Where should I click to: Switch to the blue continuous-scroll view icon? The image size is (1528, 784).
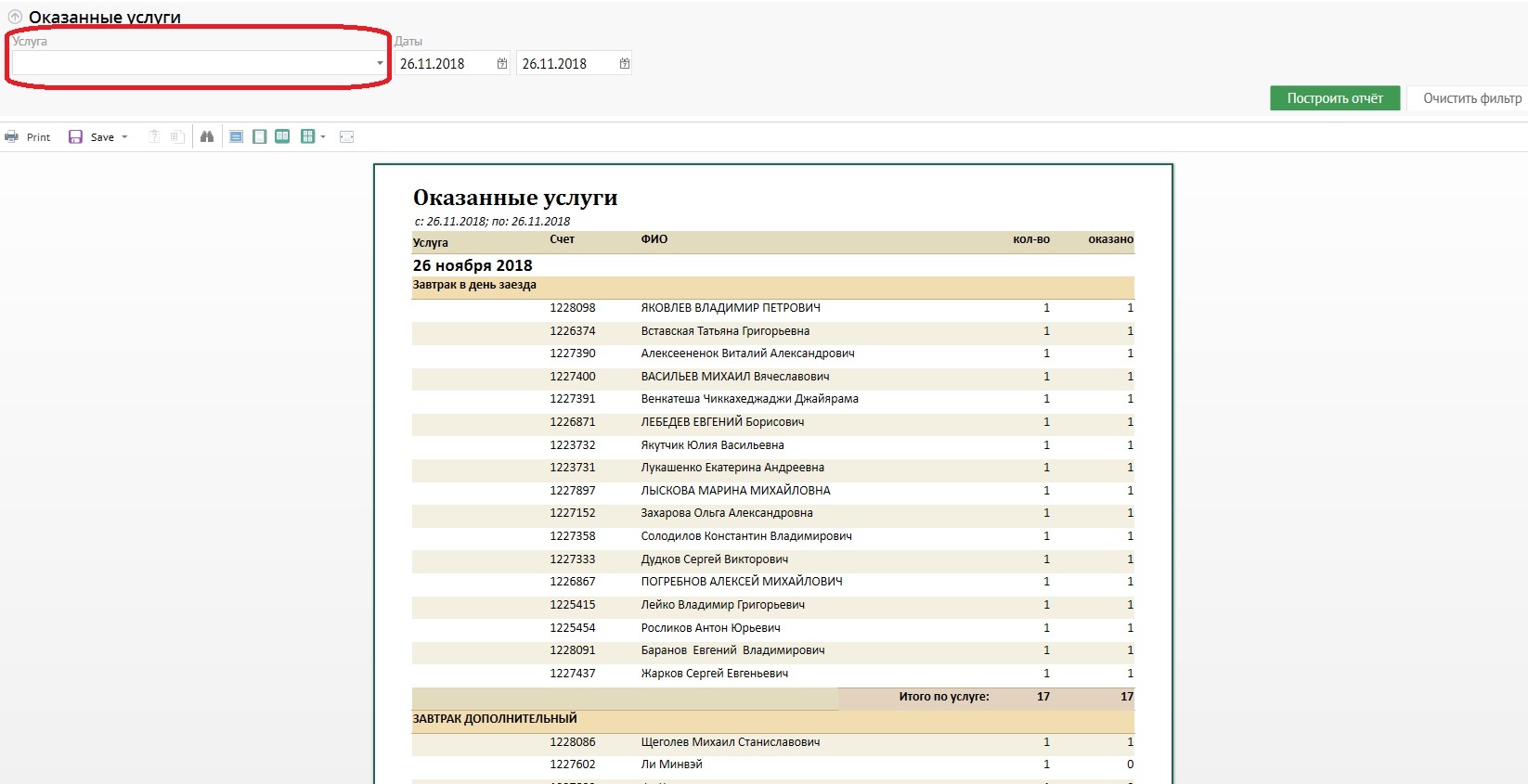pyautogui.click(x=236, y=137)
